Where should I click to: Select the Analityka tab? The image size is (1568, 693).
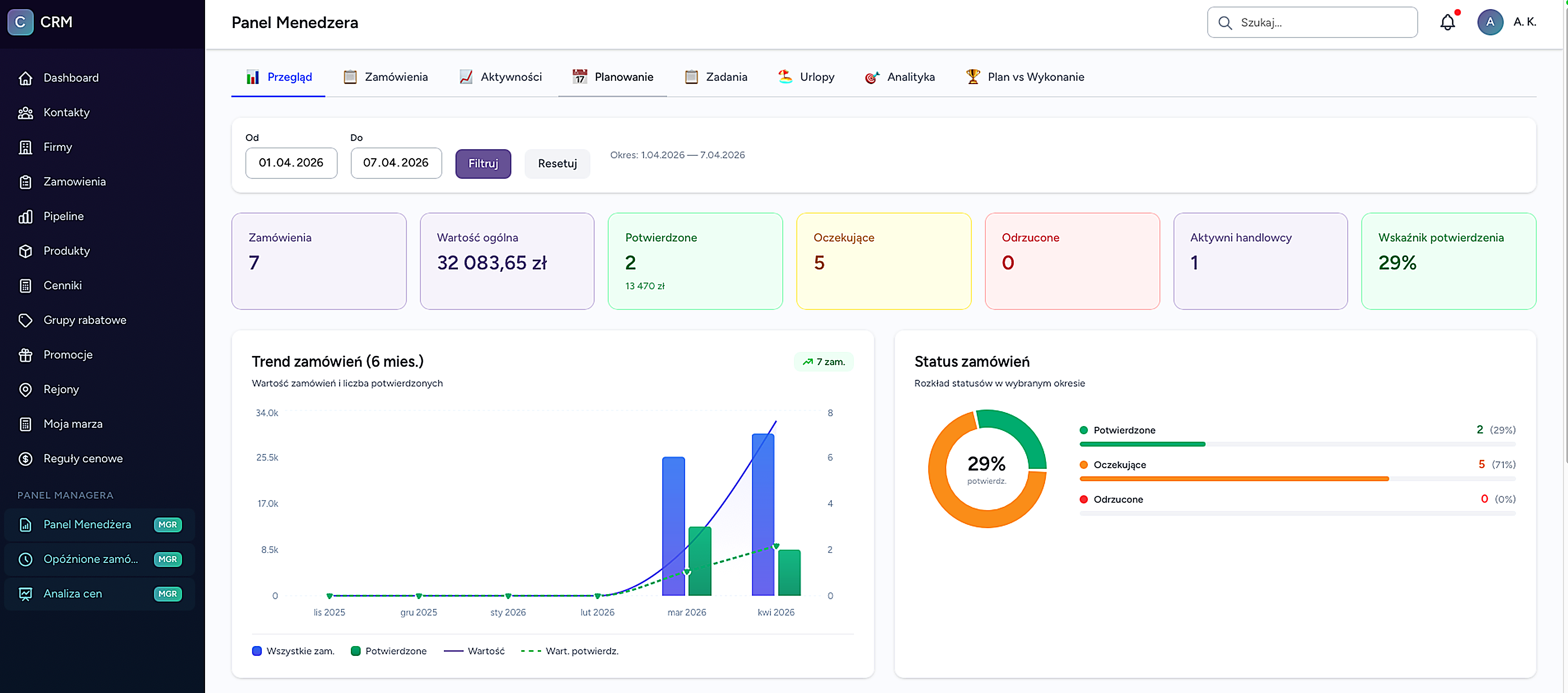(x=900, y=77)
